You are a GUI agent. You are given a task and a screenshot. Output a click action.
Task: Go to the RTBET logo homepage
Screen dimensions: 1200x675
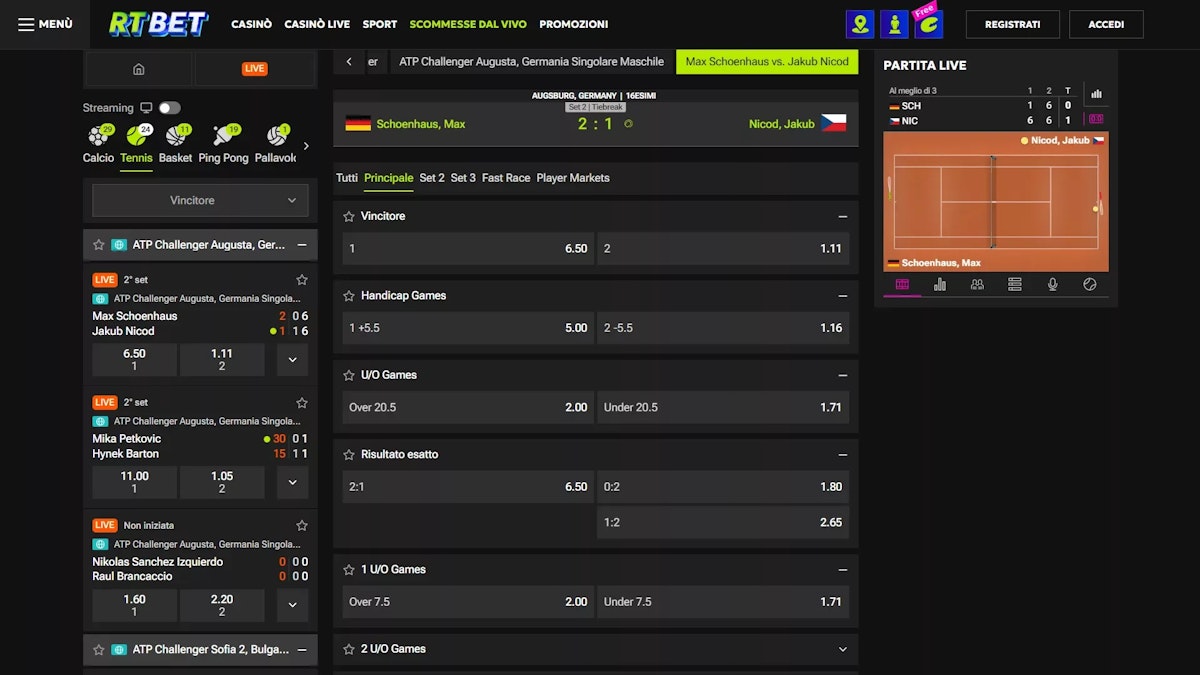pyautogui.click(x=159, y=24)
